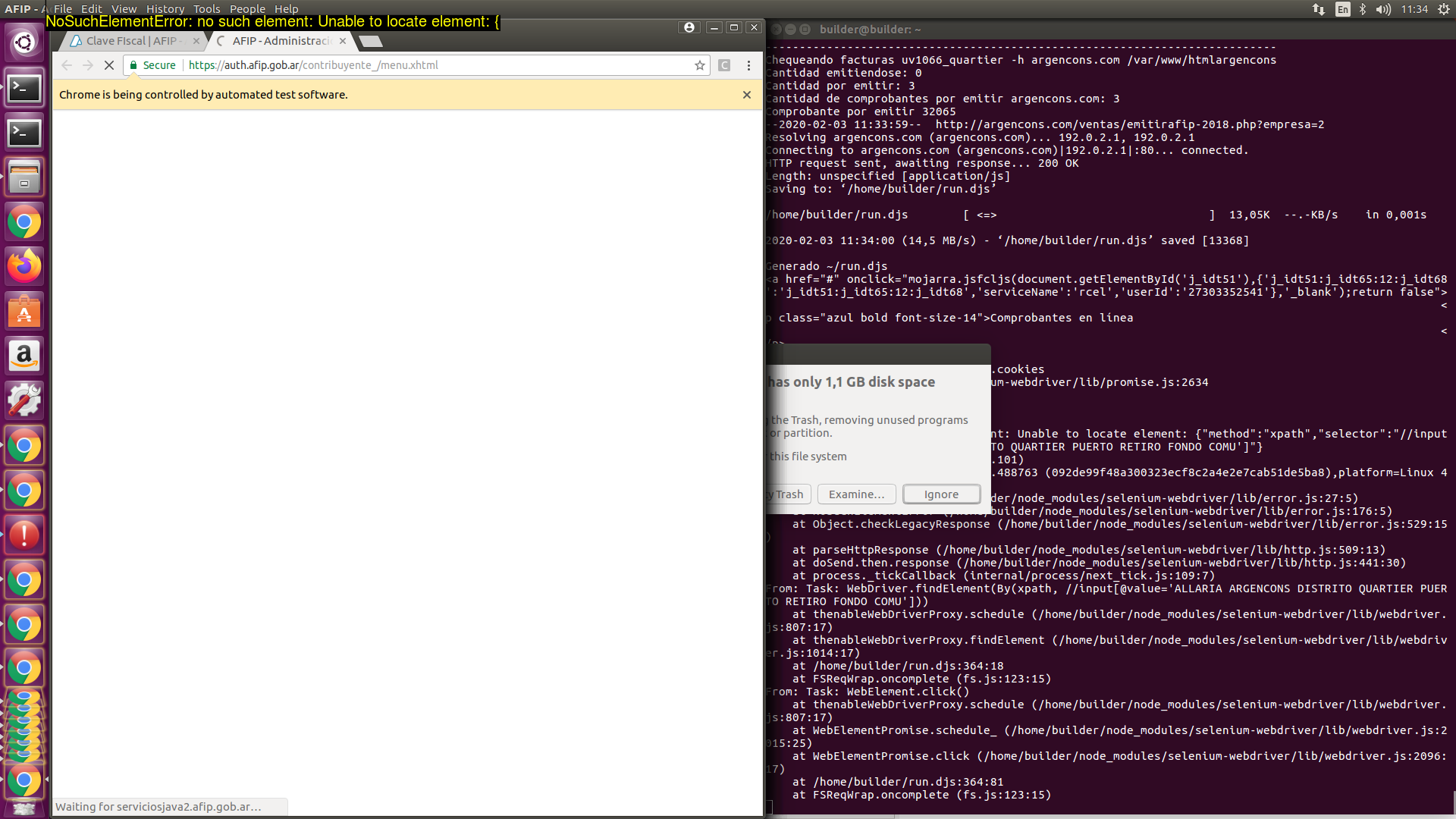
Task: Open the first Terminal icon in the dock
Action: tap(24, 89)
